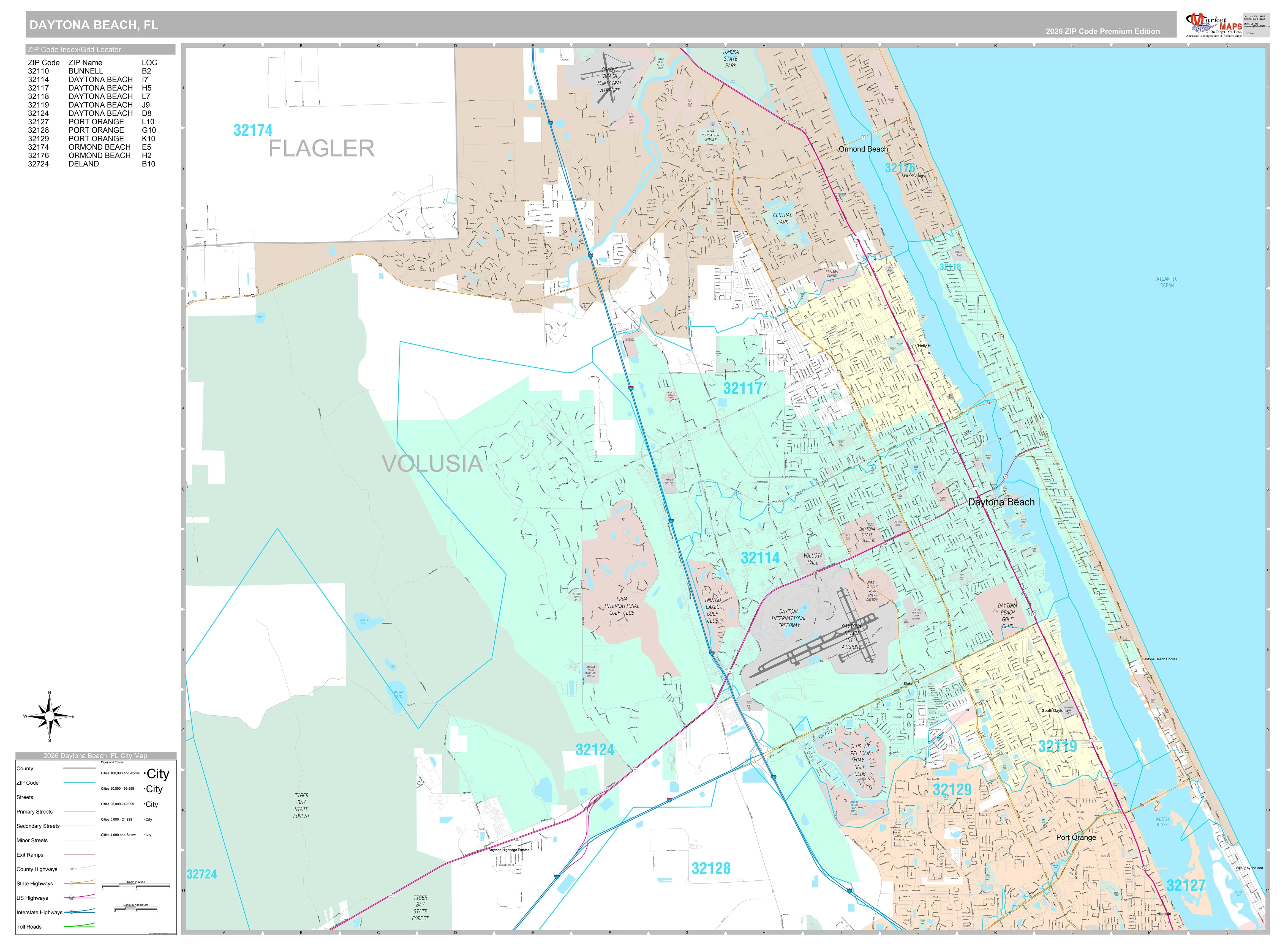Click the Holly Hill label on map

[925, 346]
